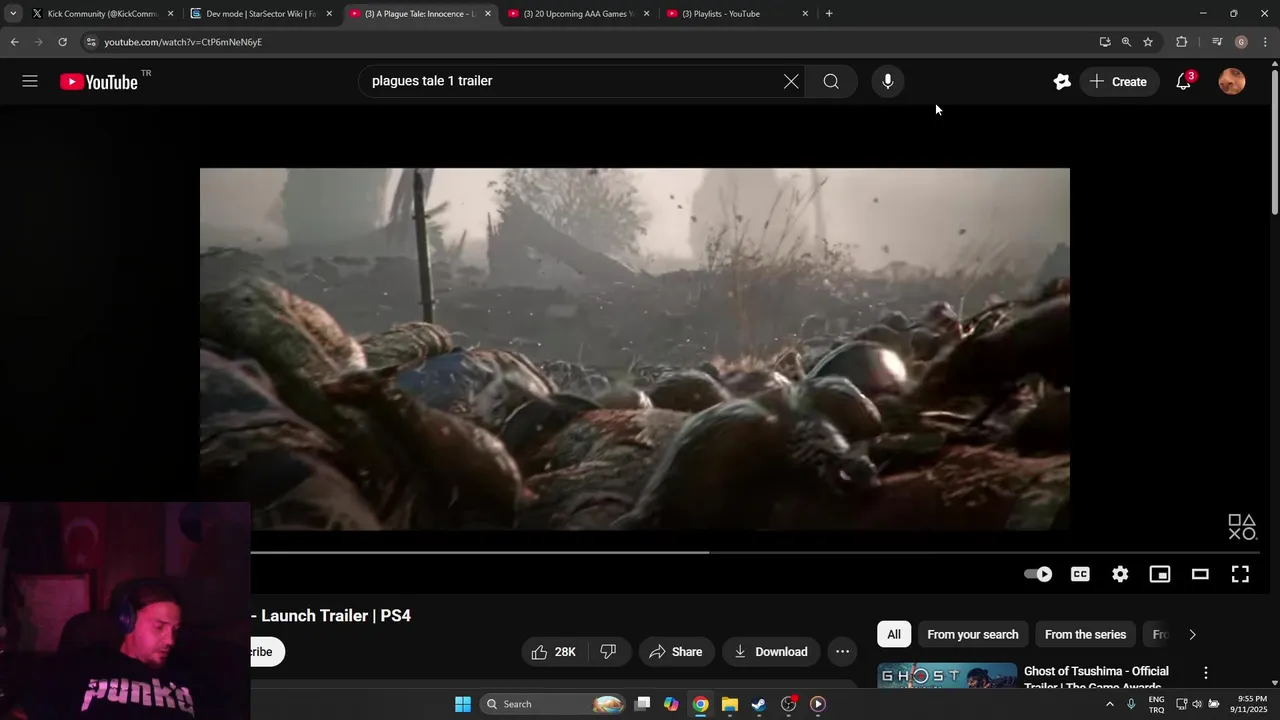Open Copilot from the taskbar
This screenshot has height=720, width=1280.
[x=671, y=704]
